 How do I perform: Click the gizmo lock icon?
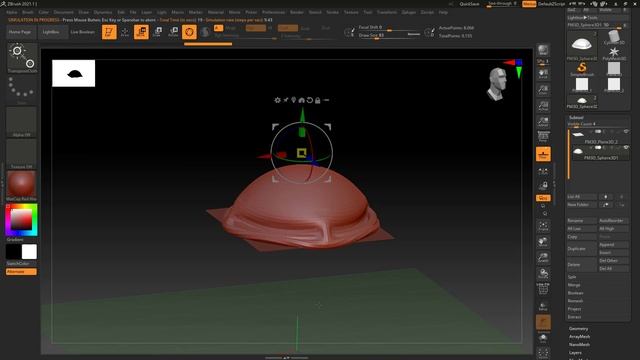pyautogui.click(x=318, y=100)
